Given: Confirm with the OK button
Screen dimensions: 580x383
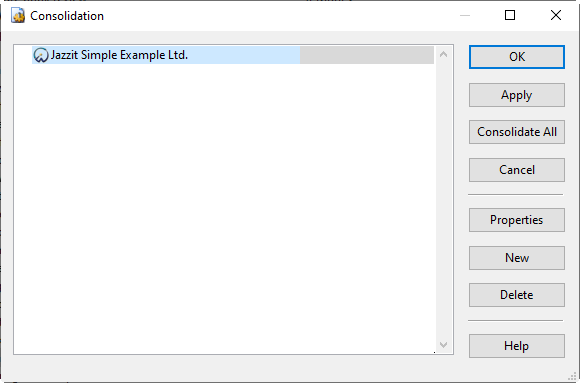Looking at the screenshot, I should (x=517, y=57).
